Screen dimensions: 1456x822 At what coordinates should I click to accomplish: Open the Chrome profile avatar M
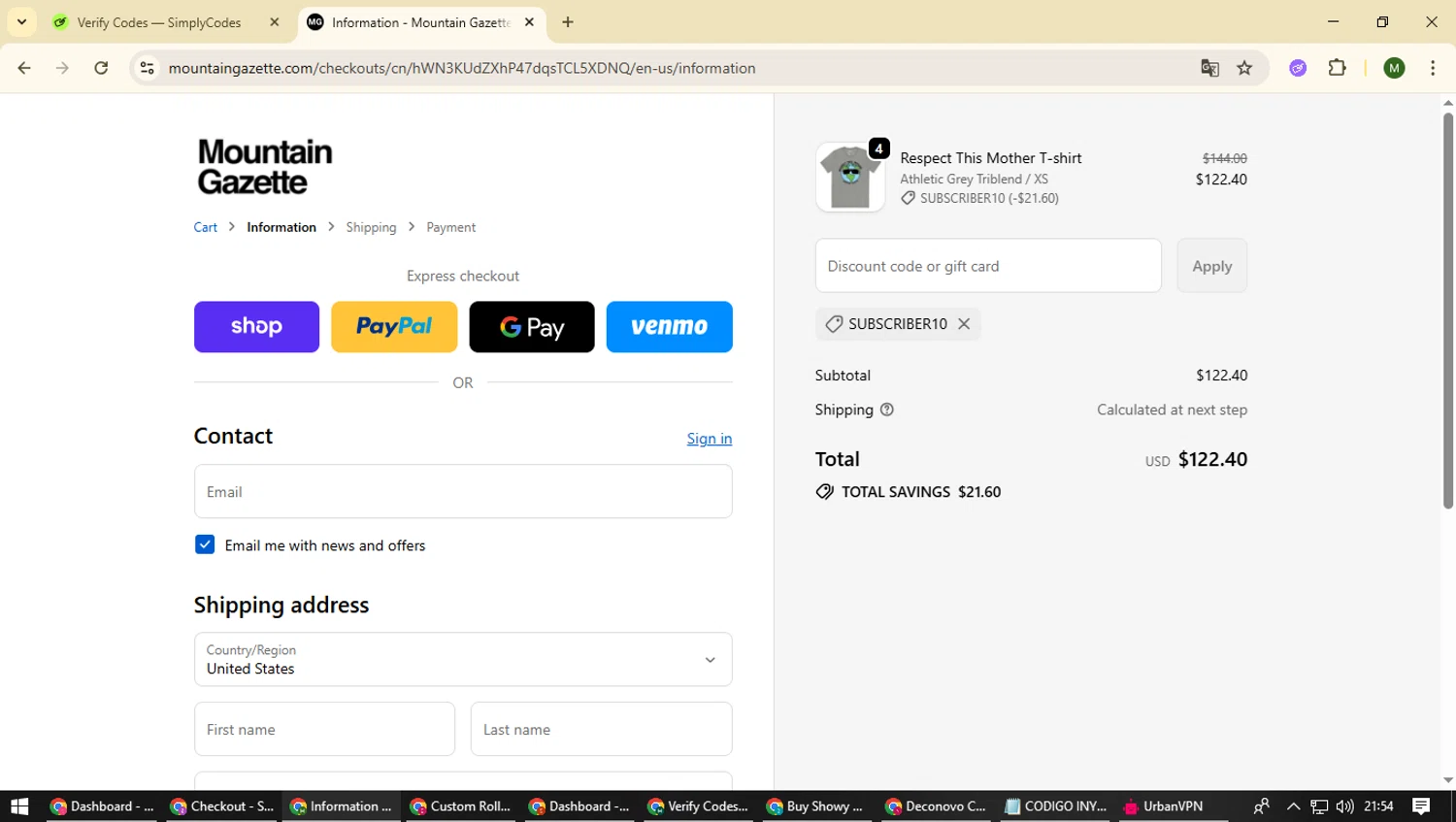1395,68
